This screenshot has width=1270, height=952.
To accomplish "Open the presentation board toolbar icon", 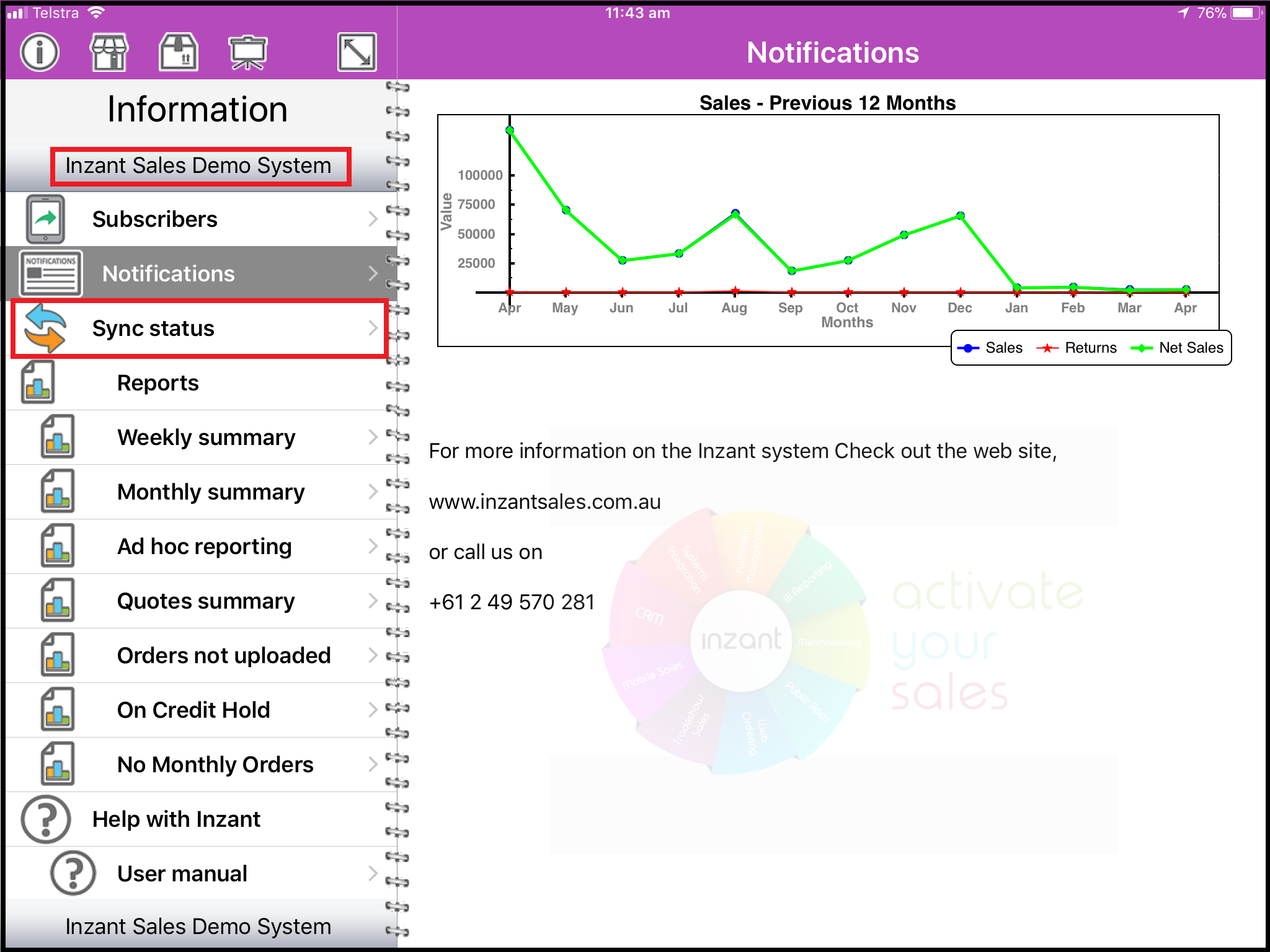I will coord(247,52).
